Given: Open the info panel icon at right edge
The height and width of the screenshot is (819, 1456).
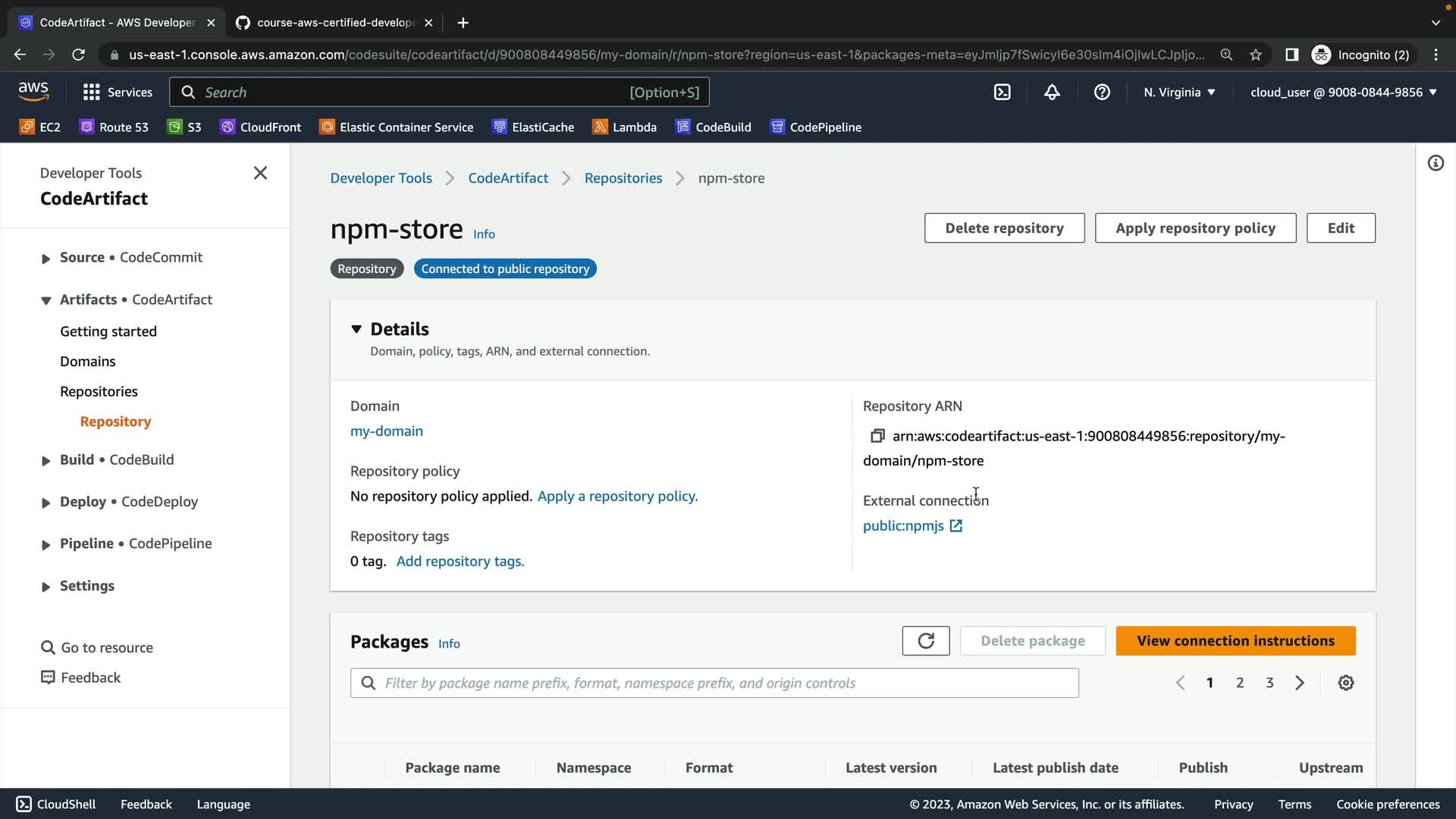Looking at the screenshot, I should tap(1436, 163).
